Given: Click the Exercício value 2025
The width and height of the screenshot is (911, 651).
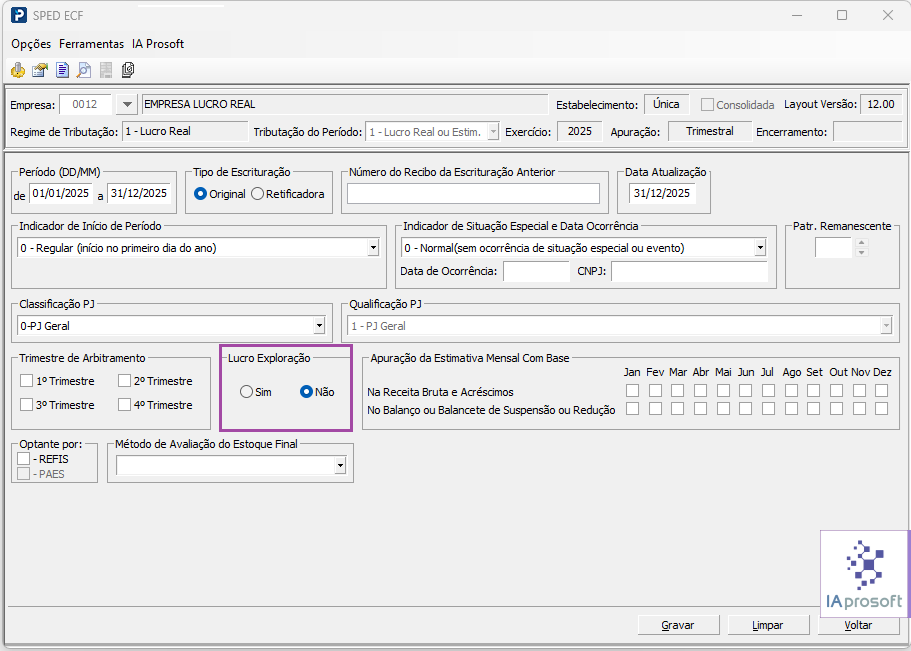Looking at the screenshot, I should (x=579, y=131).
